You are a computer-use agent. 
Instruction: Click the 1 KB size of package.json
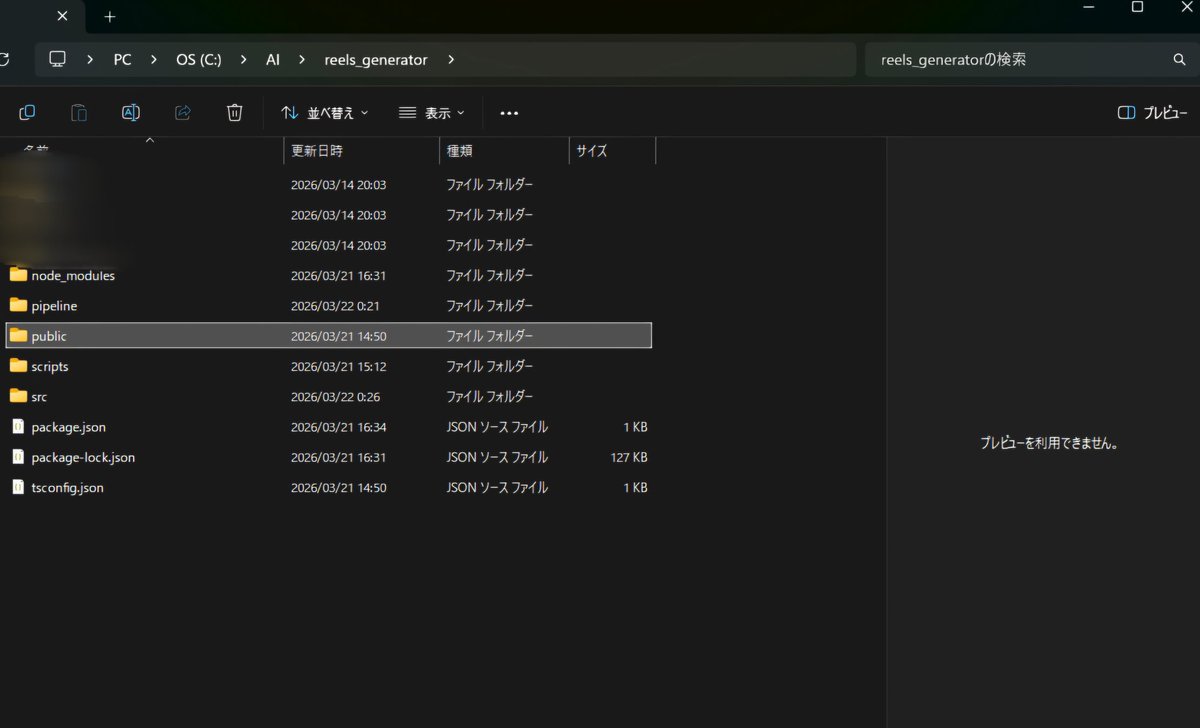[635, 427]
